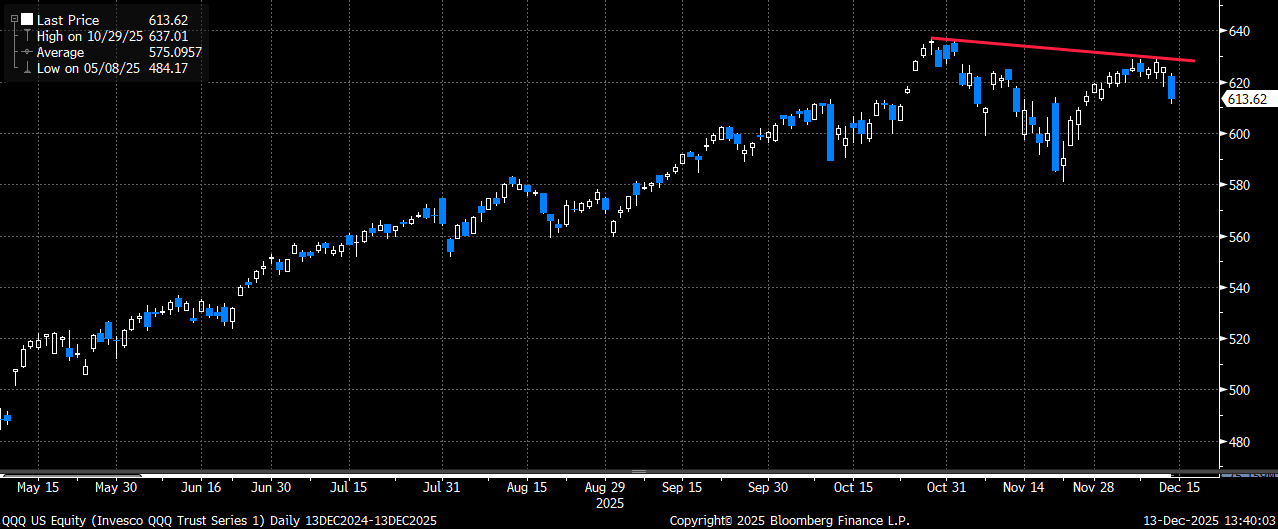Click the 540 y-axis label
This screenshot has width=1278, height=529.
(x=1240, y=288)
